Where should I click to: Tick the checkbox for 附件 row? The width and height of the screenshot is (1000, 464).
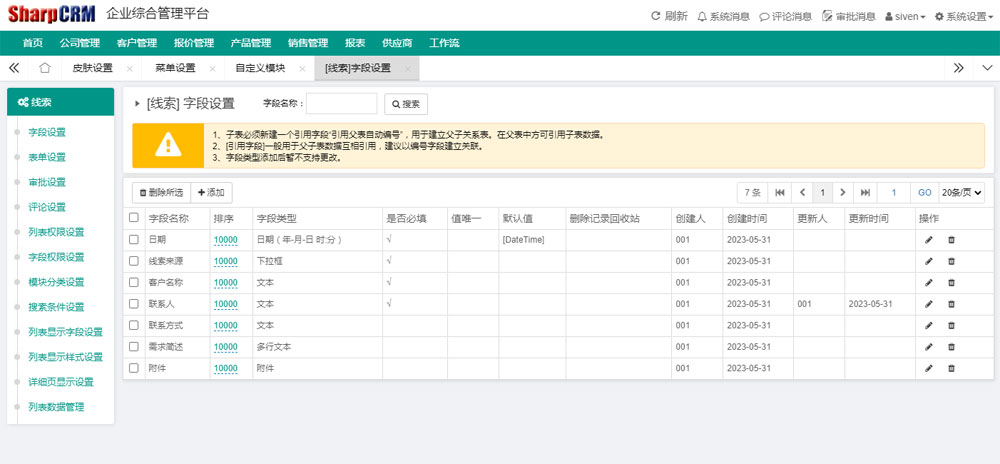[x=134, y=368]
